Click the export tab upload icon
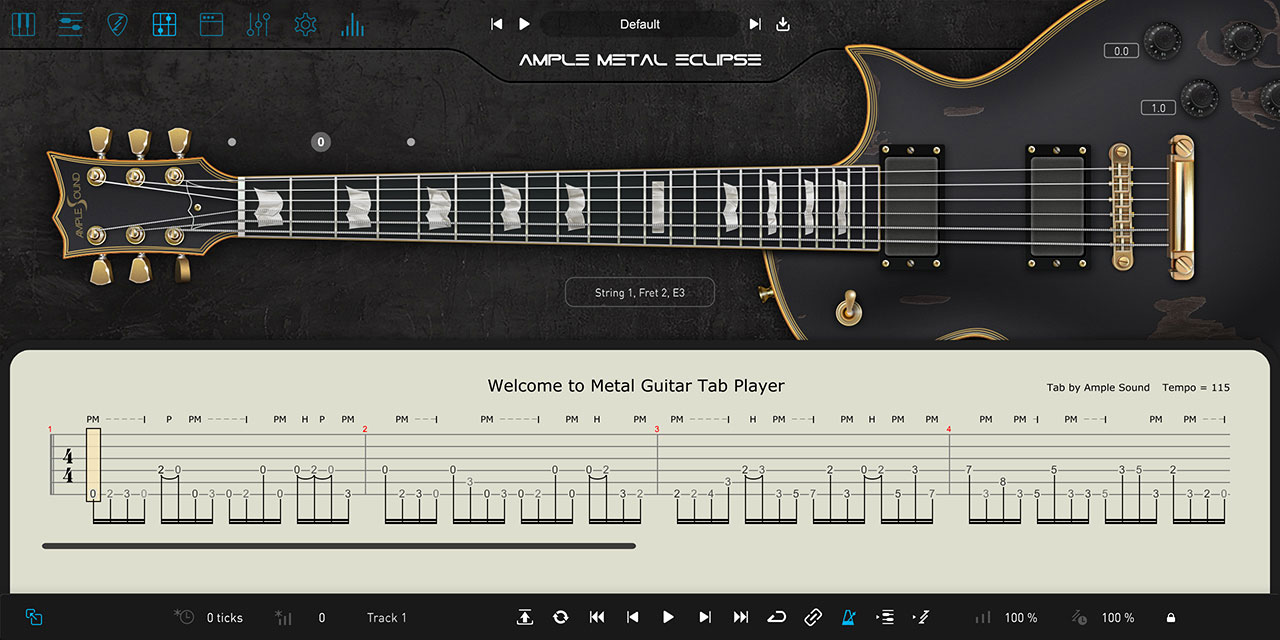Image resolution: width=1280 pixels, height=640 pixels. point(525,617)
